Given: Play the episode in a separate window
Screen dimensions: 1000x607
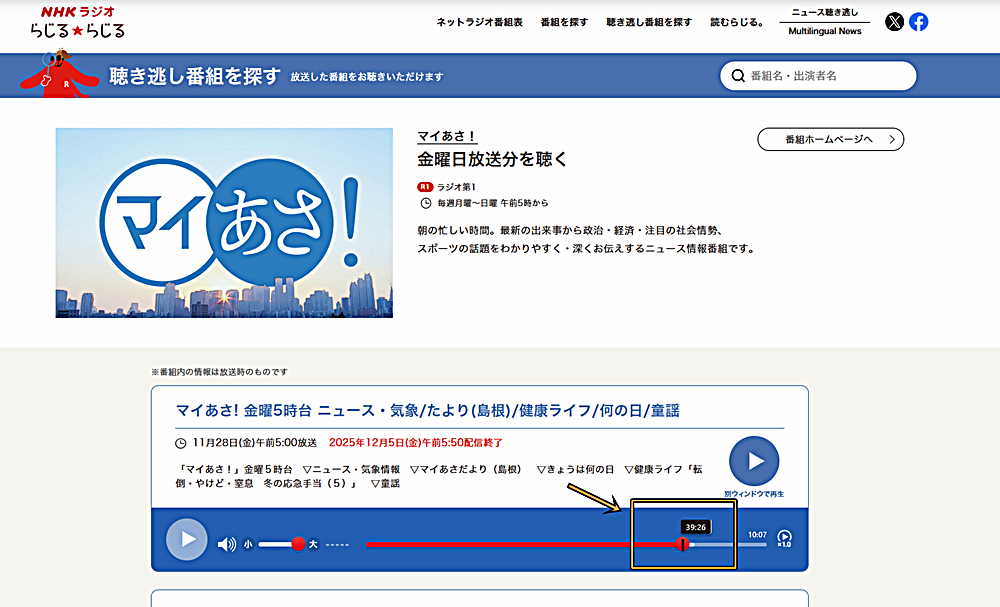Looking at the screenshot, I should pyautogui.click(x=754, y=461).
